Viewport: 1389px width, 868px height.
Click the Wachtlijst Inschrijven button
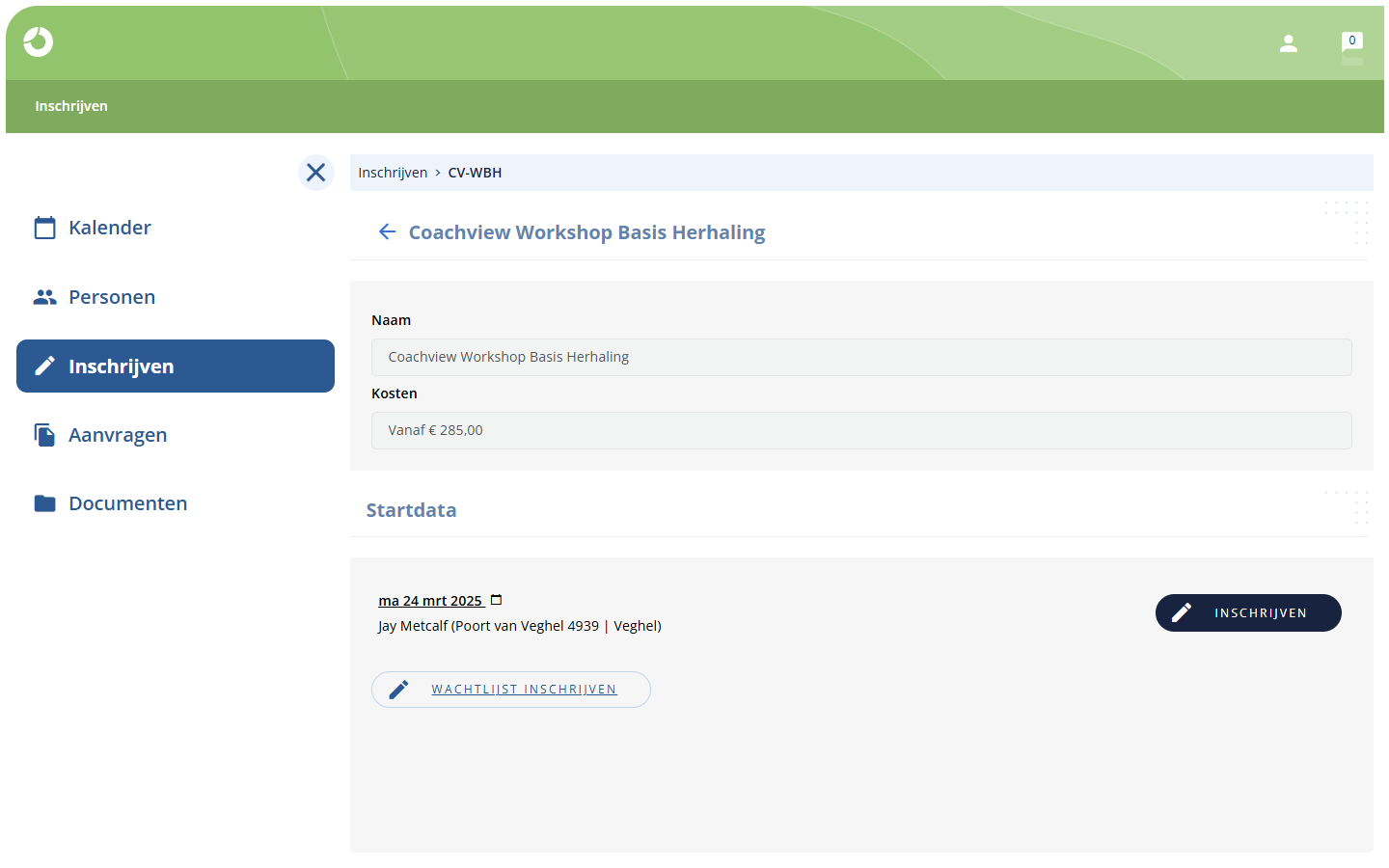511,690
